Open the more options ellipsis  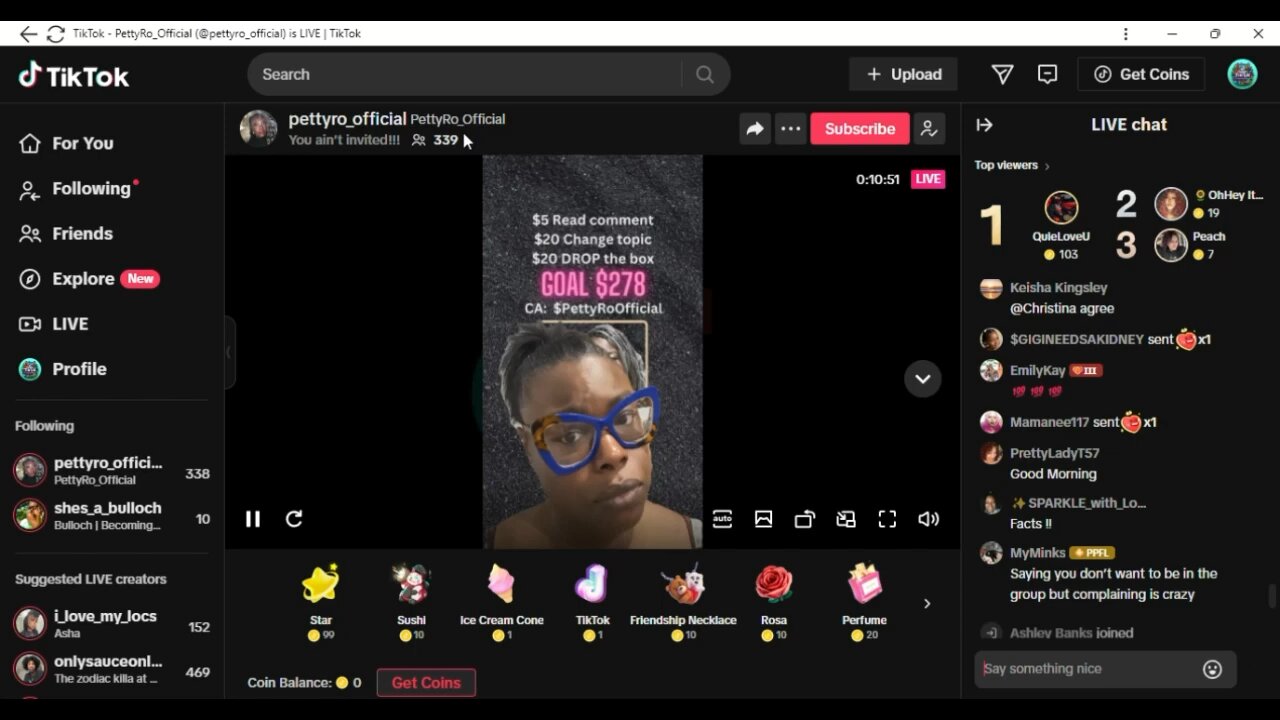[x=791, y=128]
